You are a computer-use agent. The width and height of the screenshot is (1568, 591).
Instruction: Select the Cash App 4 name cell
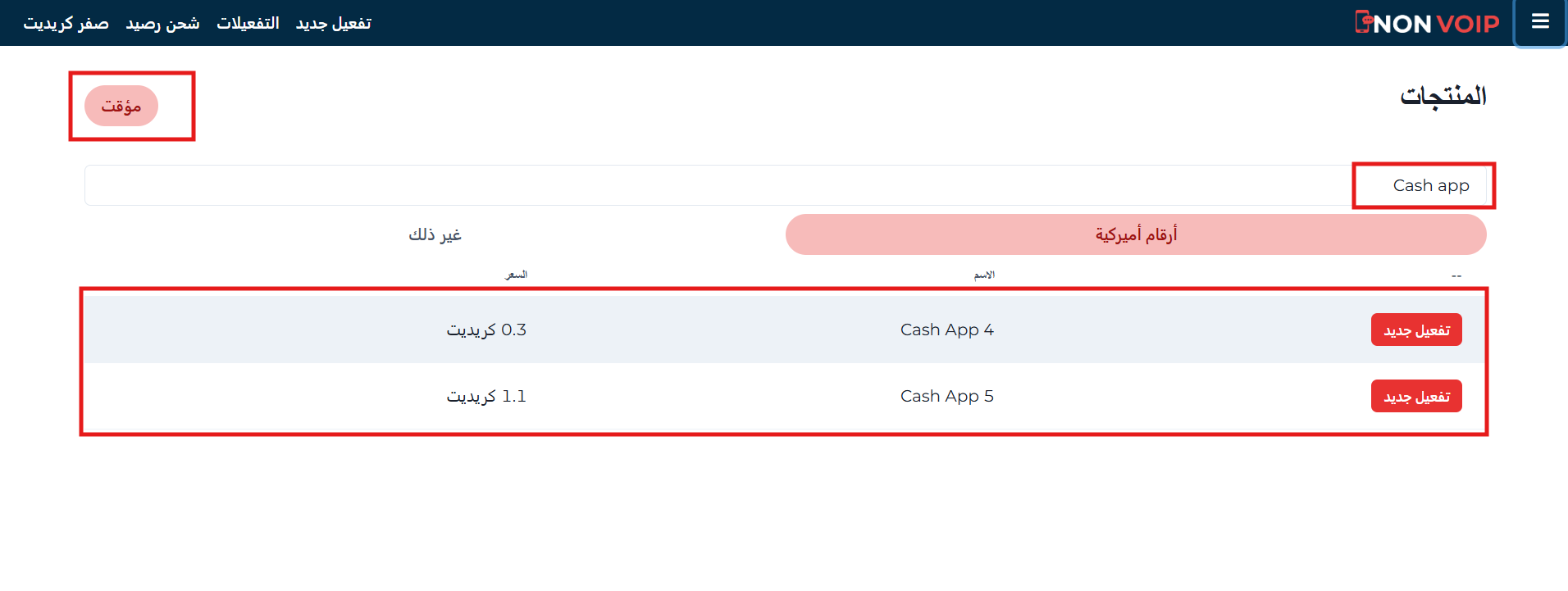947,330
